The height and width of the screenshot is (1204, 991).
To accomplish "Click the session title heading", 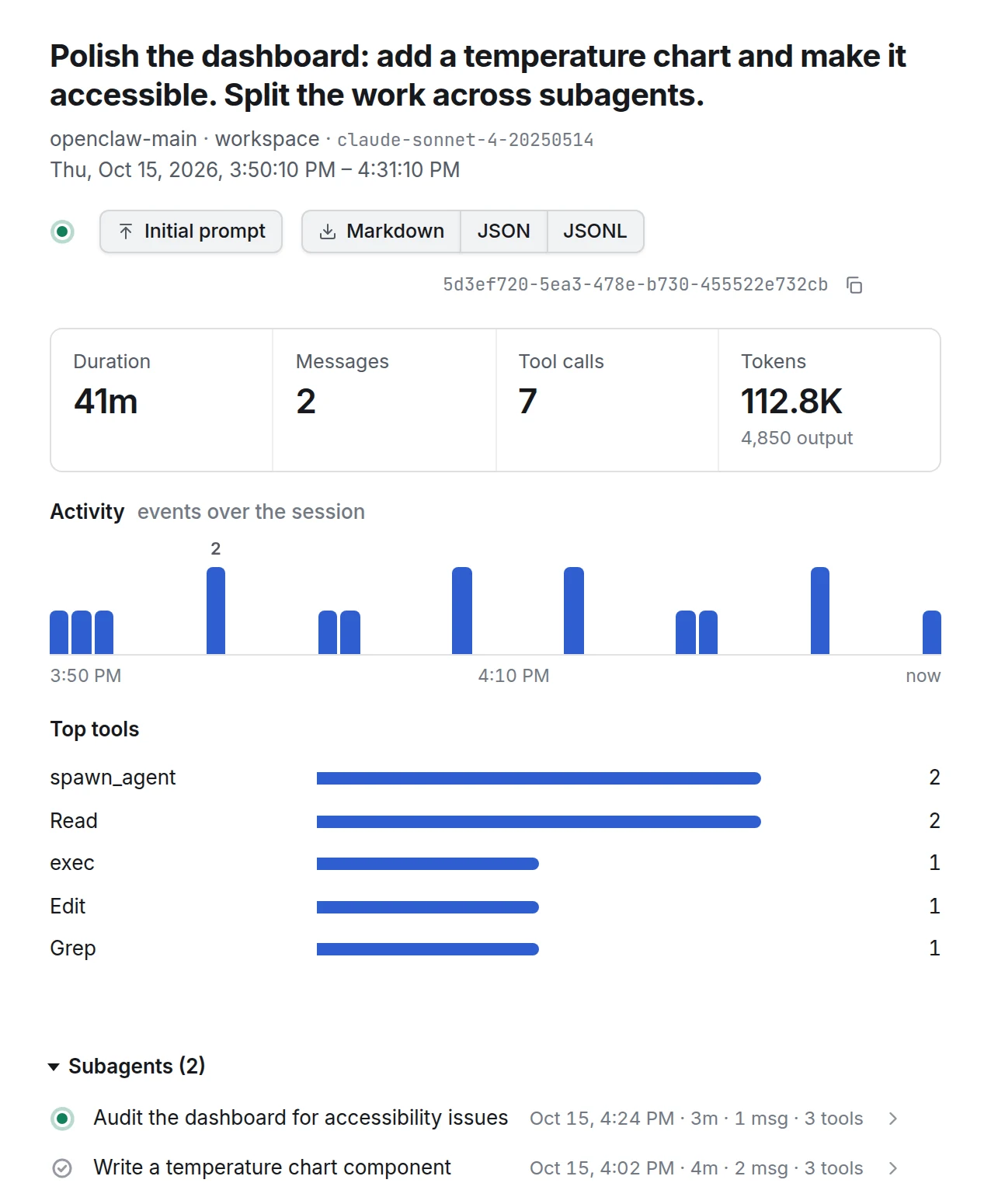I will 478,75.
